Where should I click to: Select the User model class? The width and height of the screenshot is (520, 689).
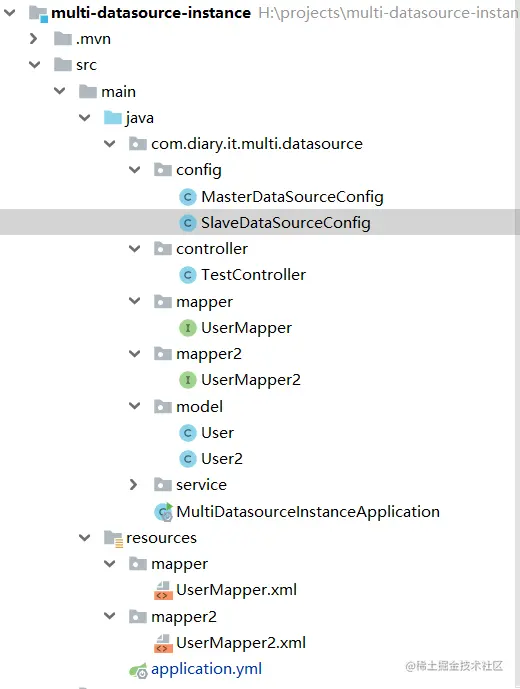[217, 433]
